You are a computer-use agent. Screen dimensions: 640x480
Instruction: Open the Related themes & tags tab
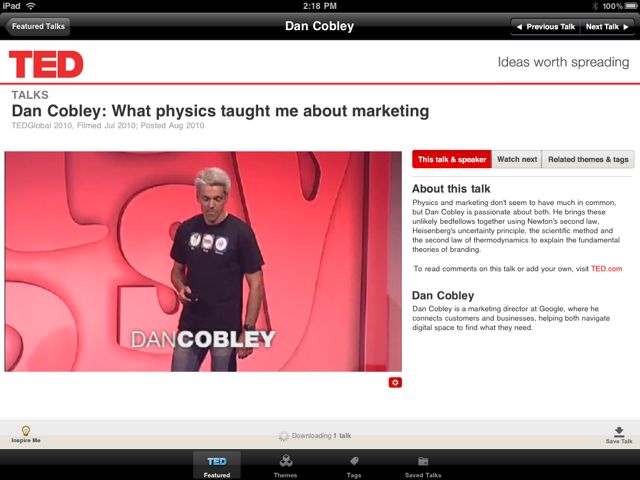click(588, 159)
